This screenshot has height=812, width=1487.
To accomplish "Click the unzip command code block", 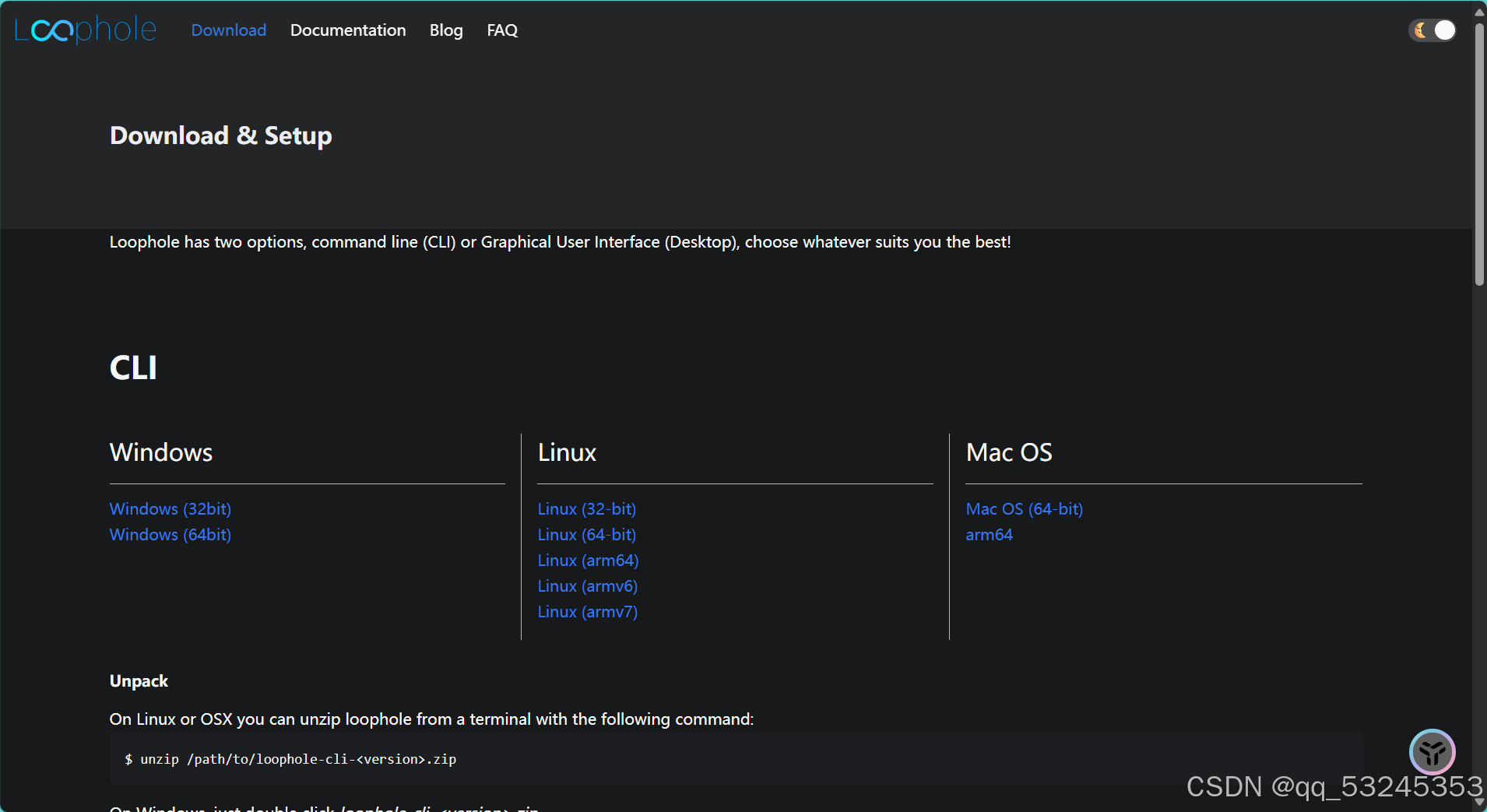I will click(x=736, y=759).
